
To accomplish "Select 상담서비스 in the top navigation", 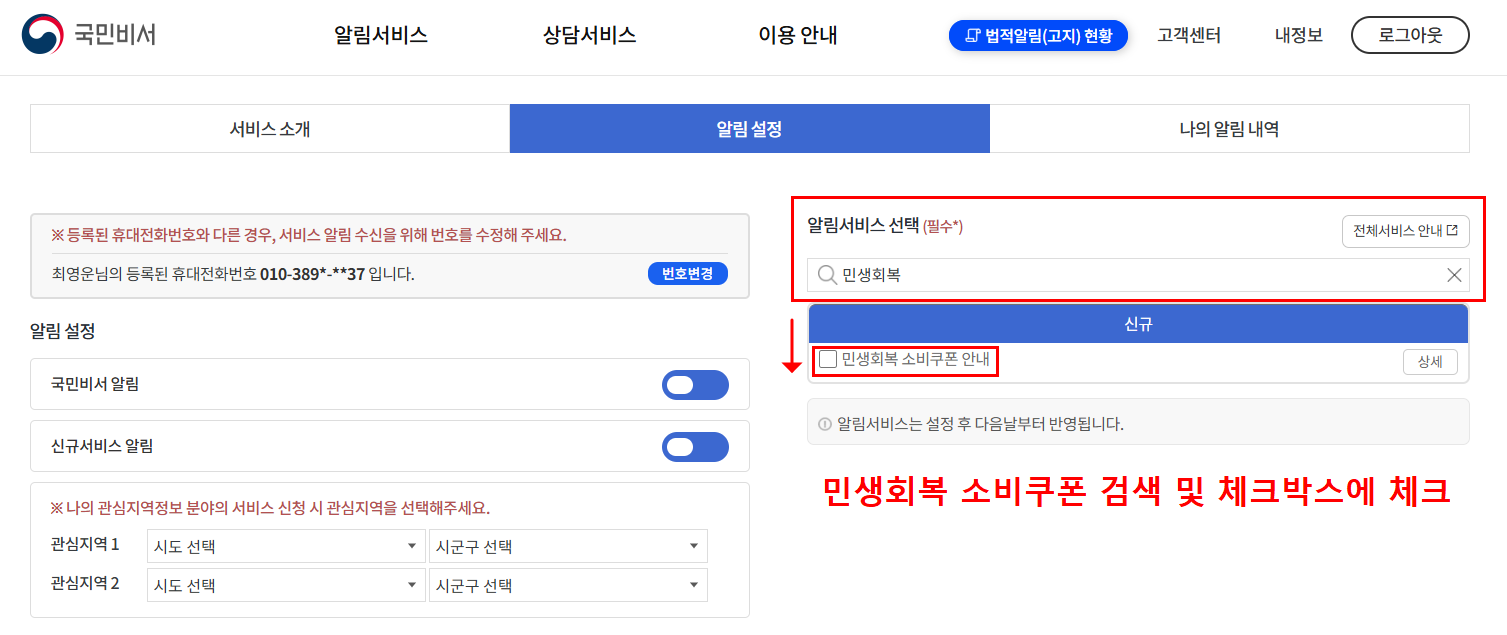I will (588, 36).
